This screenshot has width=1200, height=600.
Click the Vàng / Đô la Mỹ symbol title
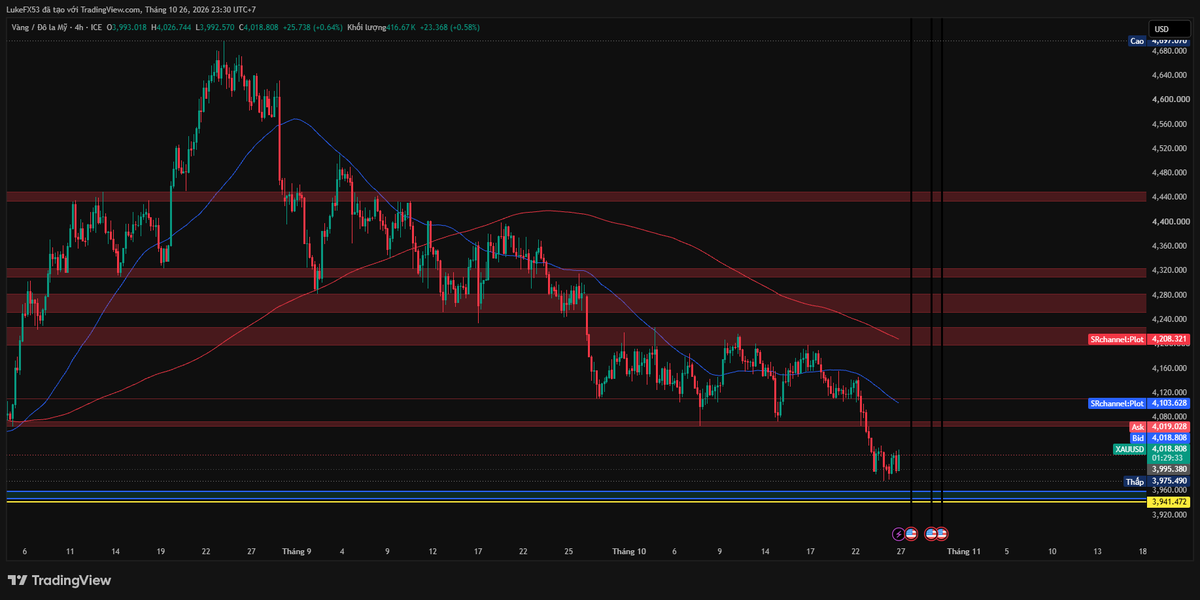pyautogui.click(x=40, y=27)
